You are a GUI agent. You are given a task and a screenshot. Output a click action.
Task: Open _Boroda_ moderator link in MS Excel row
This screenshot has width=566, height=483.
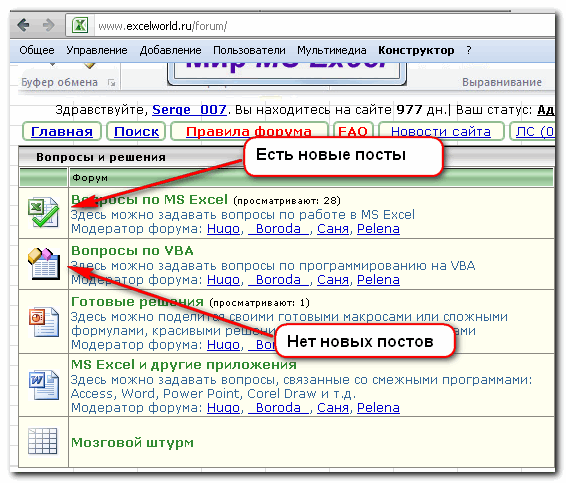pos(279,229)
